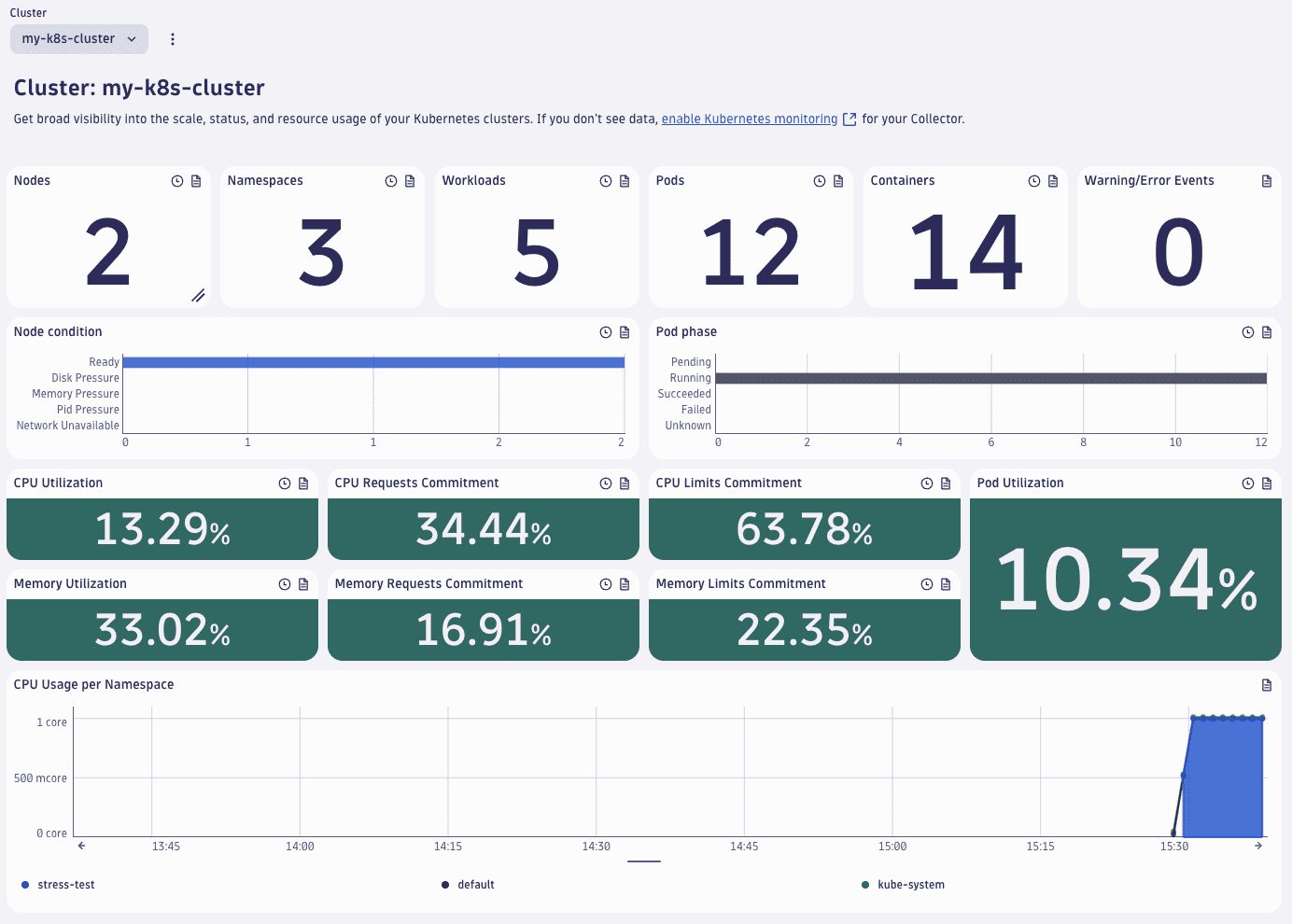This screenshot has width=1292, height=924.
Task: Click the clock icon on Workloads panel
Action: [606, 181]
